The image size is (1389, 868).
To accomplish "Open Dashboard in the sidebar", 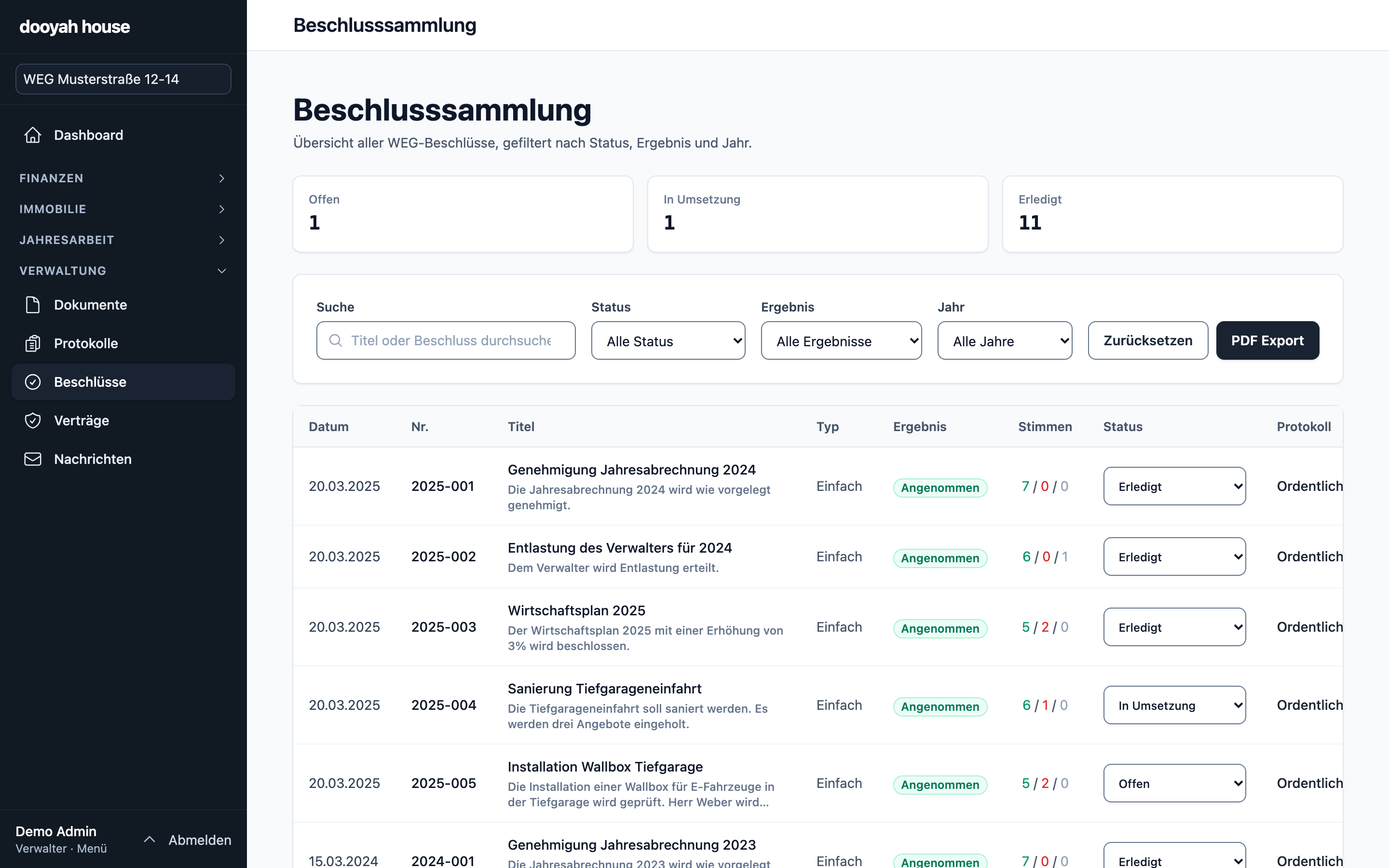I will (x=123, y=135).
